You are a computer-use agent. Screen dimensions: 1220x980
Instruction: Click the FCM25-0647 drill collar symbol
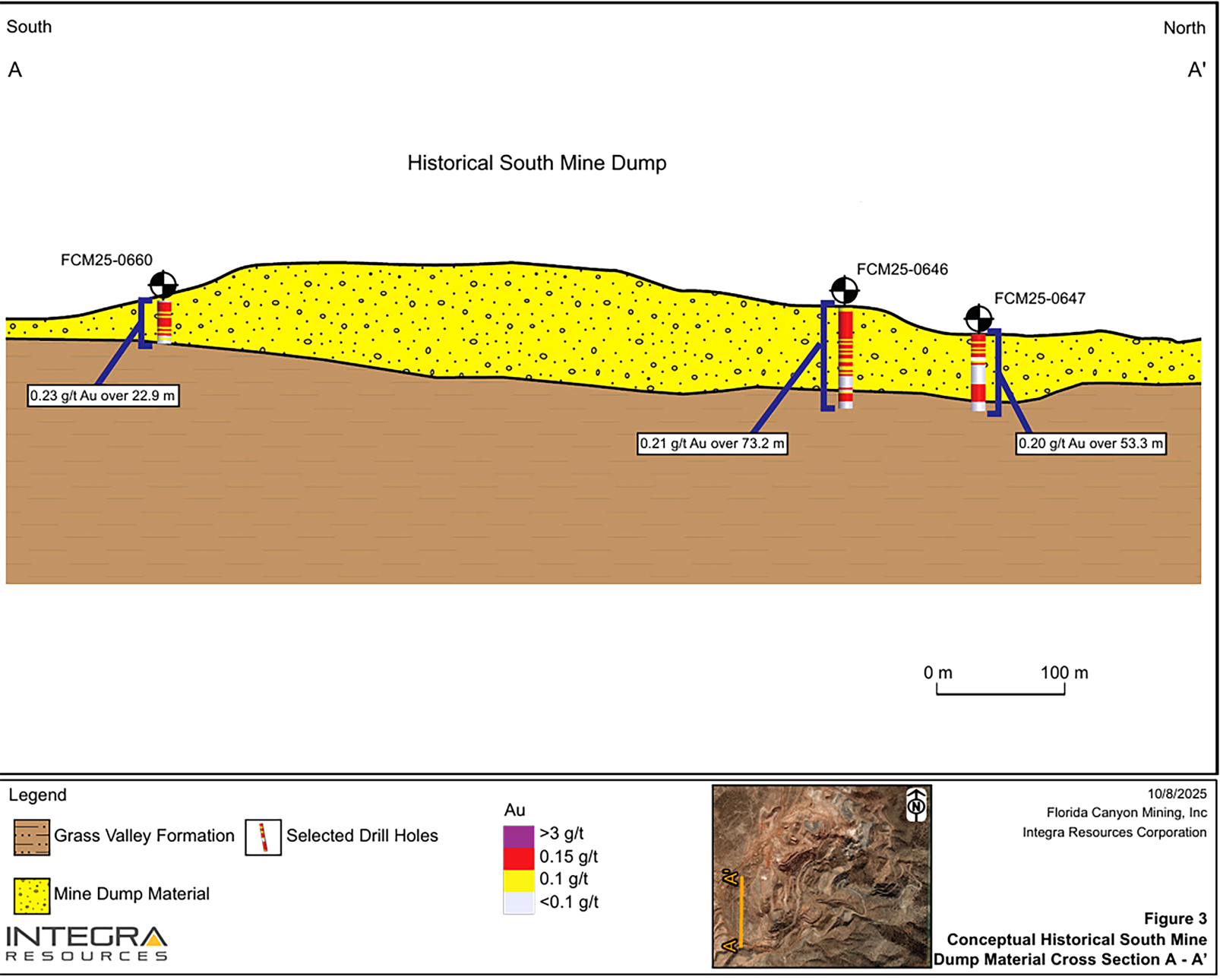coord(978,318)
